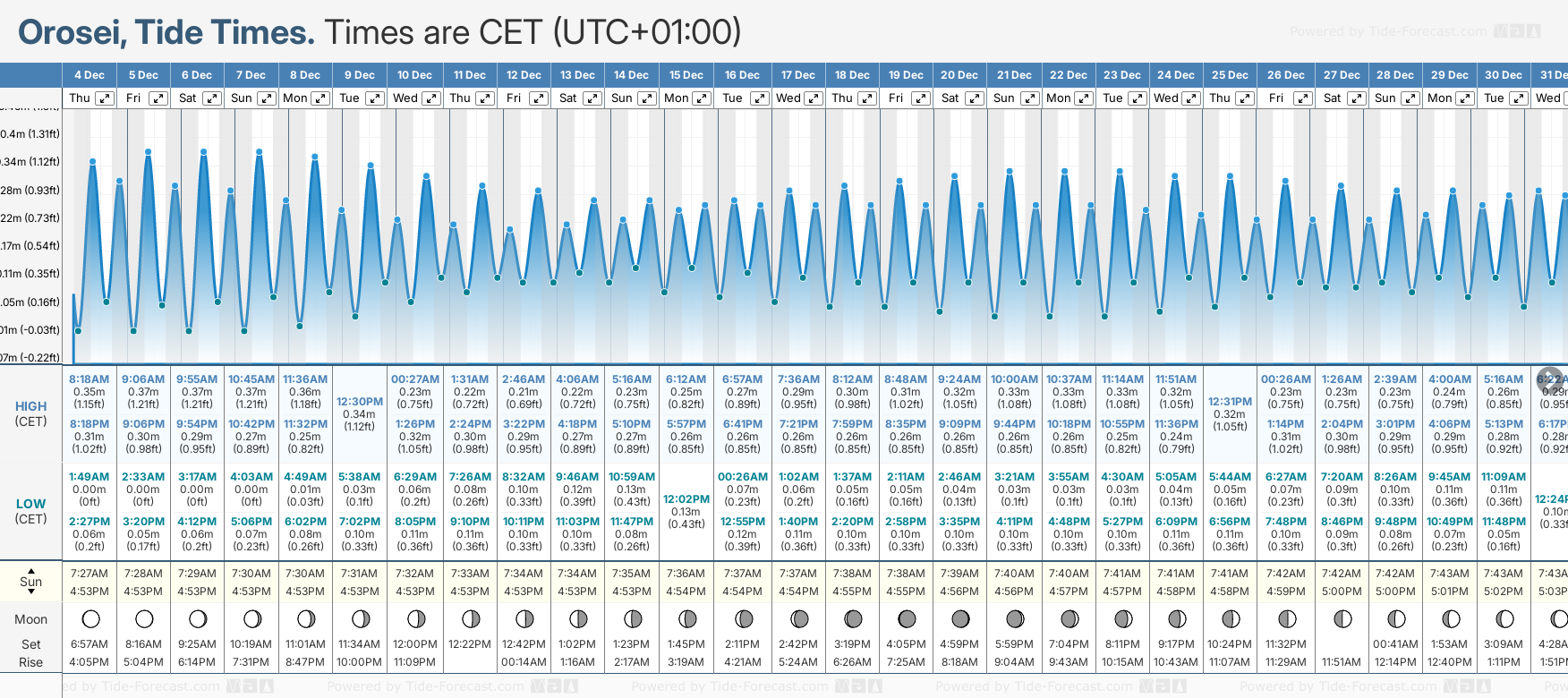The height and width of the screenshot is (698, 1568).
Task: Click the full moon icon under 20 Dec
Action: click(959, 618)
